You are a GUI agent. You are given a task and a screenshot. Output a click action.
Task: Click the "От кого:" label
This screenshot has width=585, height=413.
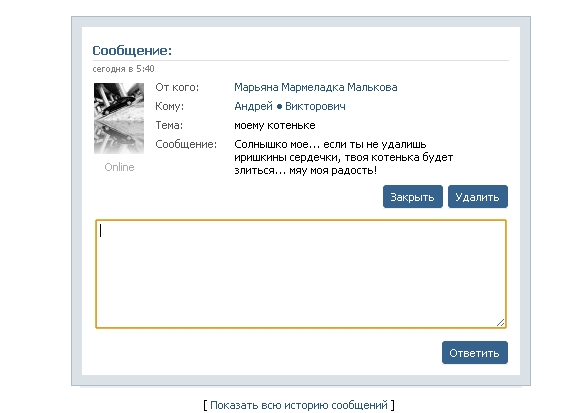pos(177,87)
